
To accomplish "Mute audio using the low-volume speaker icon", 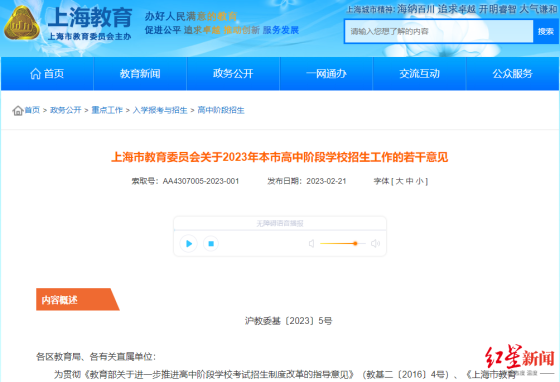I will (x=311, y=243).
